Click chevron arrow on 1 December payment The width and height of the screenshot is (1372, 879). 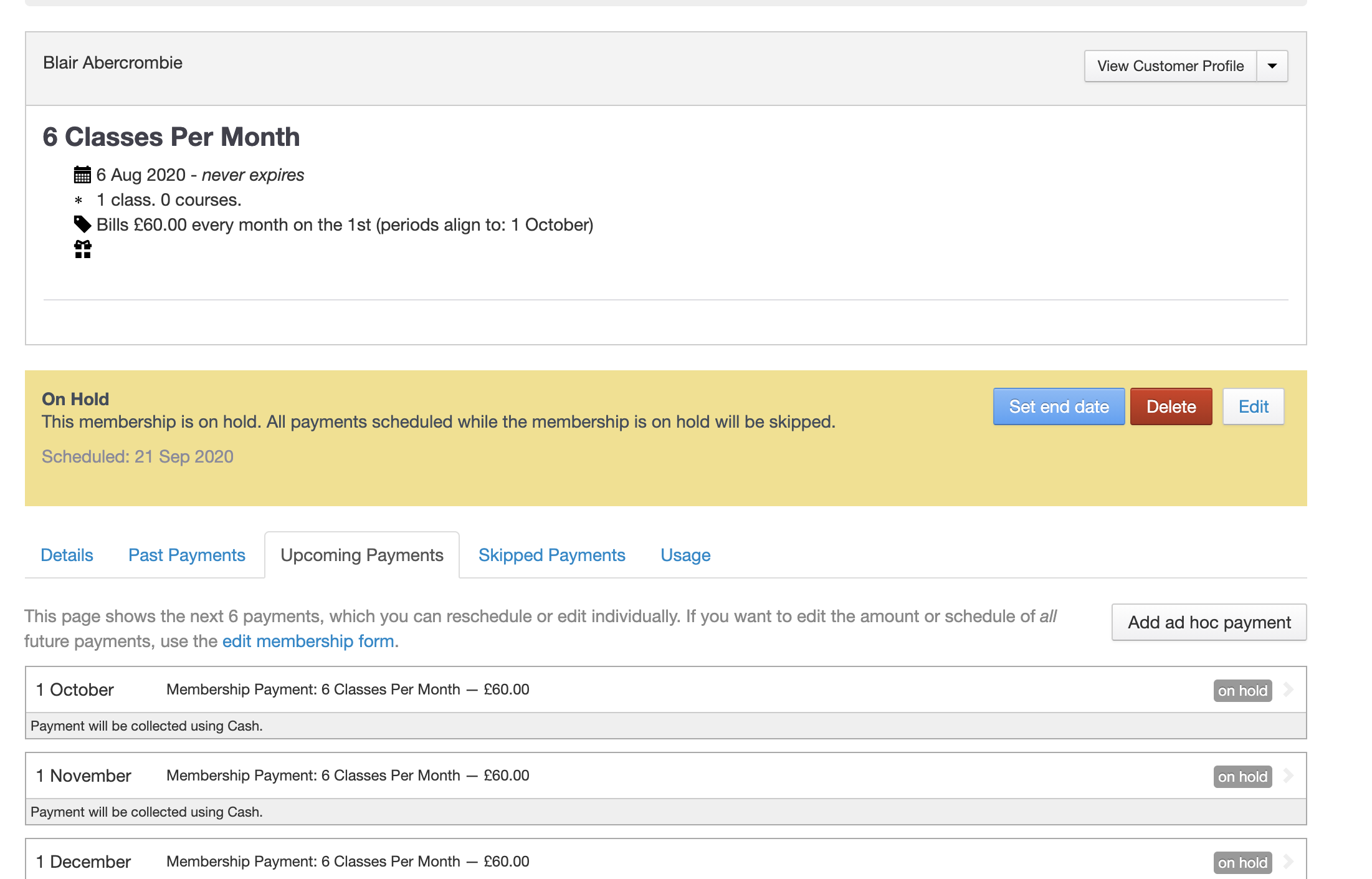(x=1289, y=862)
